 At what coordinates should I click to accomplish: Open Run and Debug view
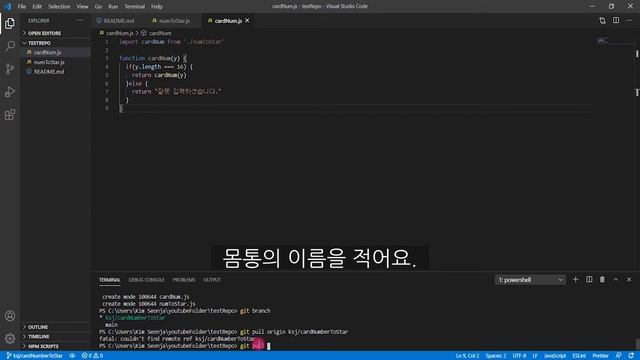10,92
